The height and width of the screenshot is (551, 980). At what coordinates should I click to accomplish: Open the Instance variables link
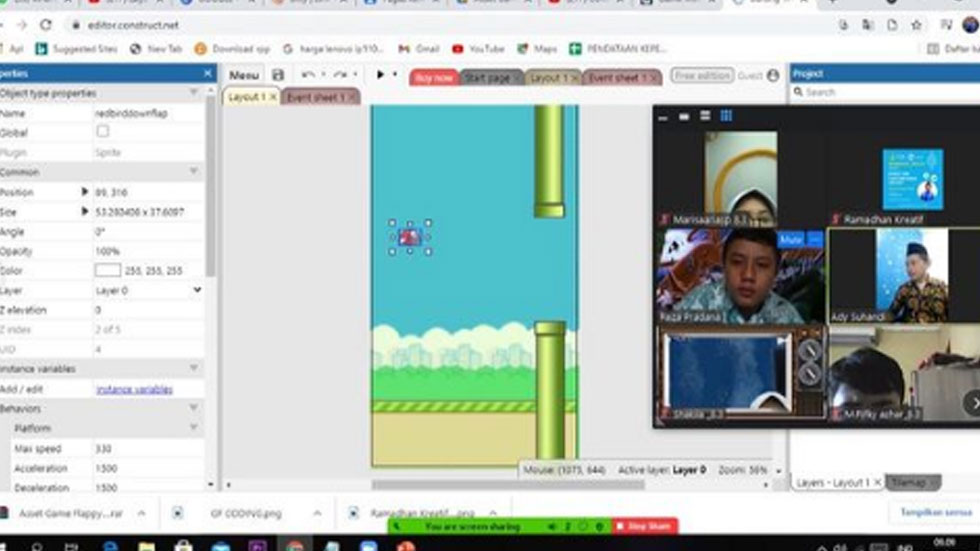tap(134, 389)
